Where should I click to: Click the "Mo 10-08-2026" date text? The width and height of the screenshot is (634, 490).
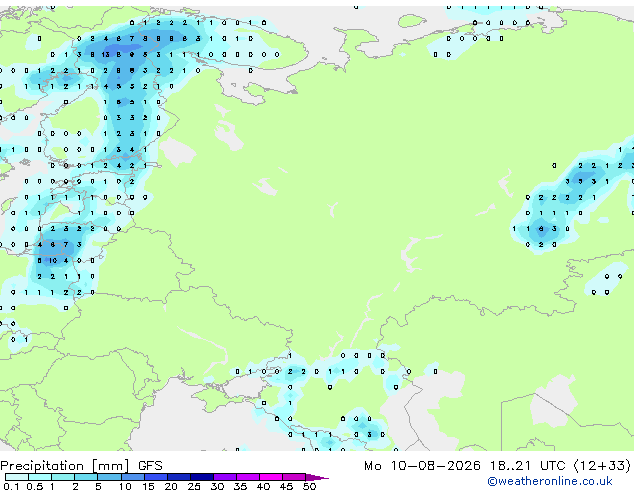click(x=423, y=466)
